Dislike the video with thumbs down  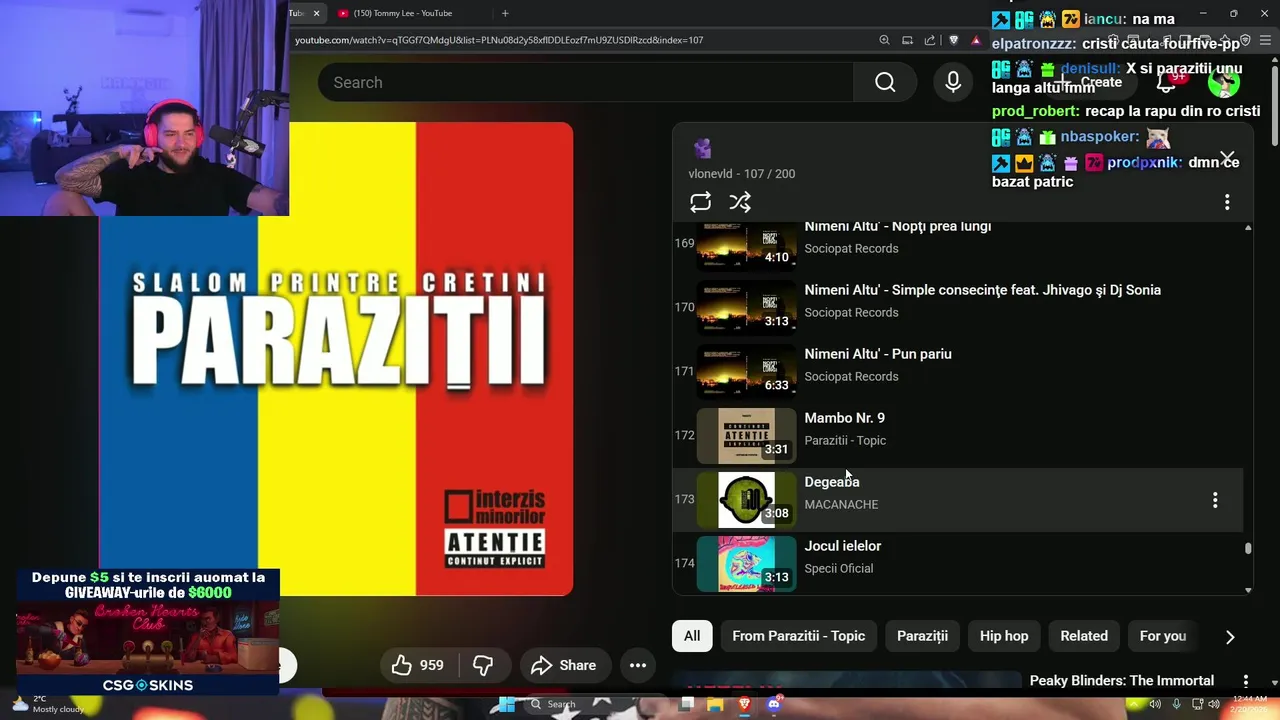(483, 665)
